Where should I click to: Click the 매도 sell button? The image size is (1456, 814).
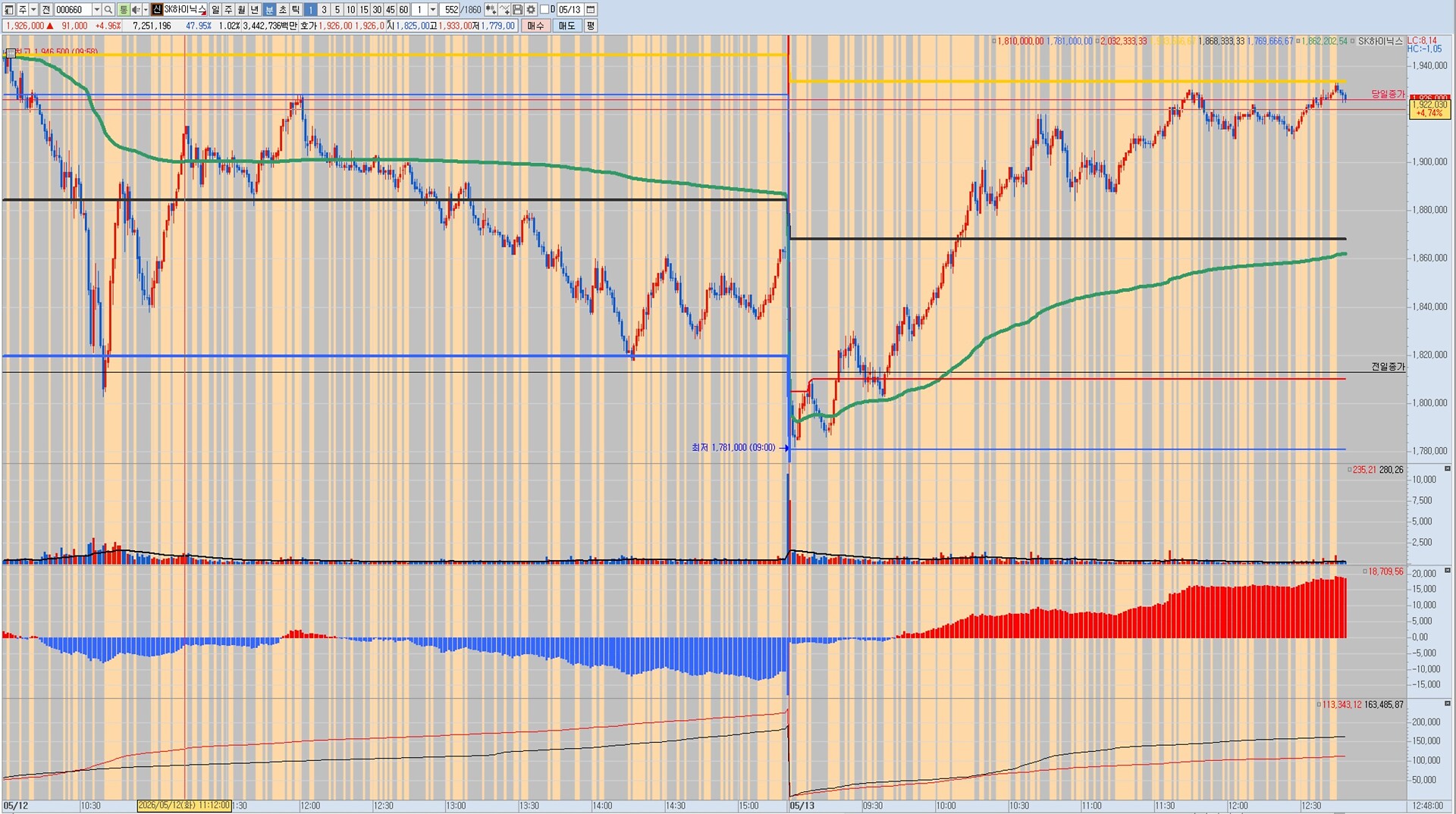click(x=567, y=26)
